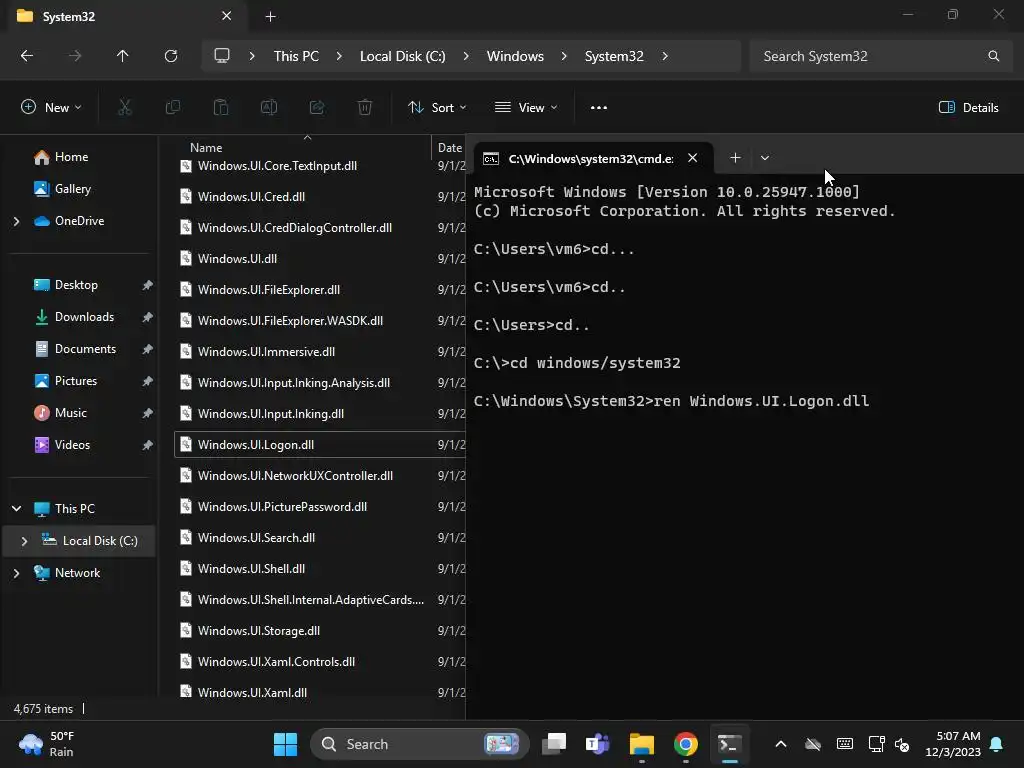Image resolution: width=1024 pixels, height=768 pixels.
Task: Open the Sort dropdown
Action: (x=437, y=107)
